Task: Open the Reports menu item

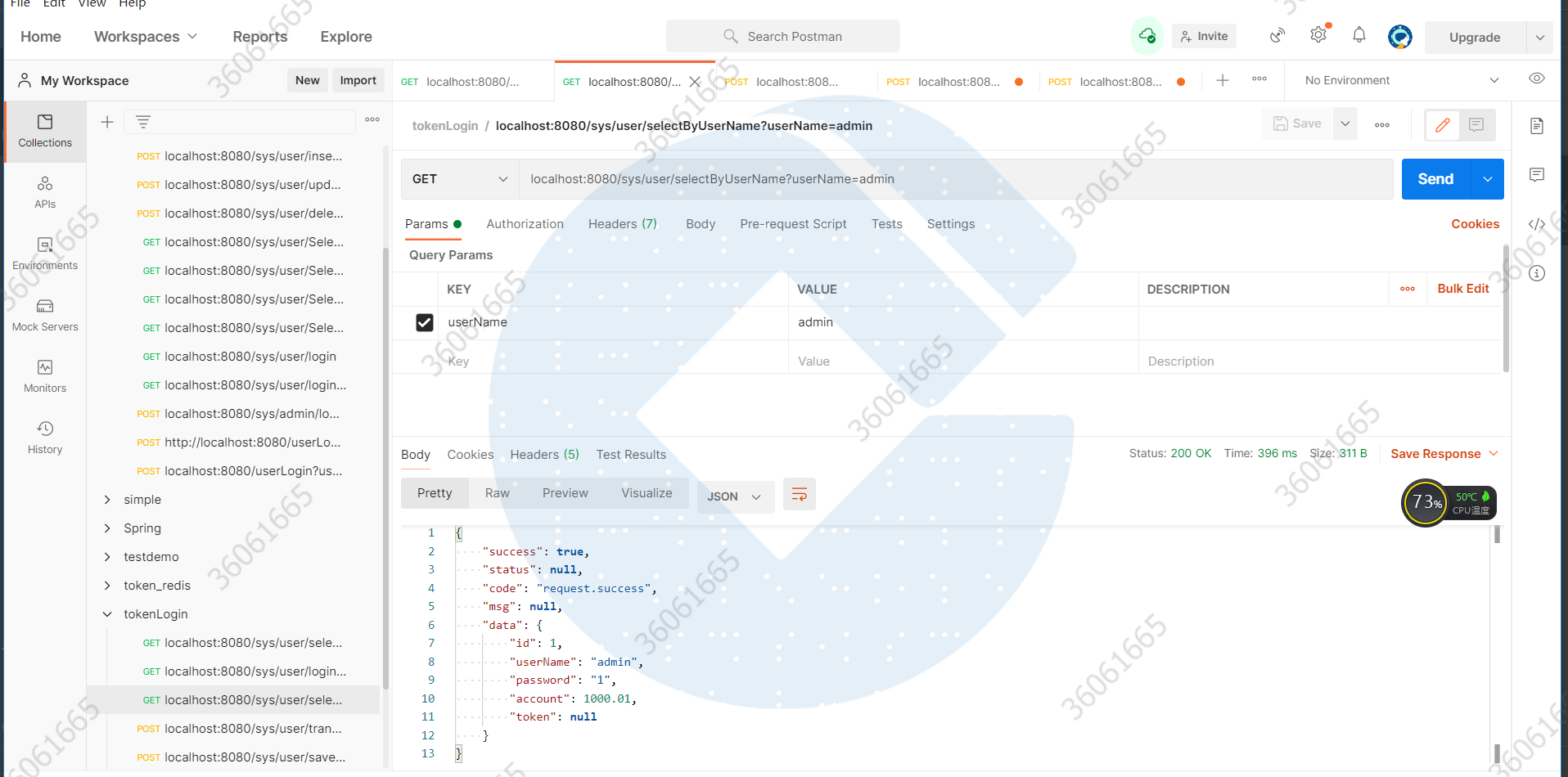Action: coord(259,37)
